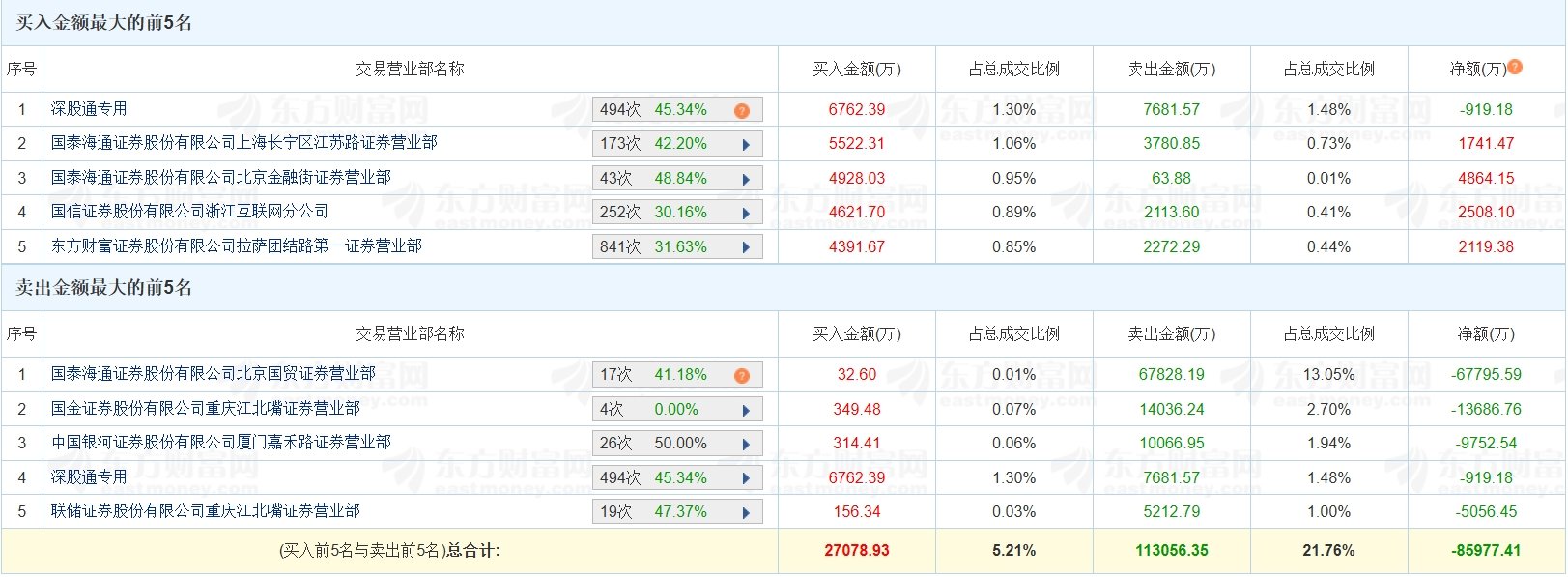Open 国金证券重庆江北嘴证券营业部 link

(x=205, y=409)
